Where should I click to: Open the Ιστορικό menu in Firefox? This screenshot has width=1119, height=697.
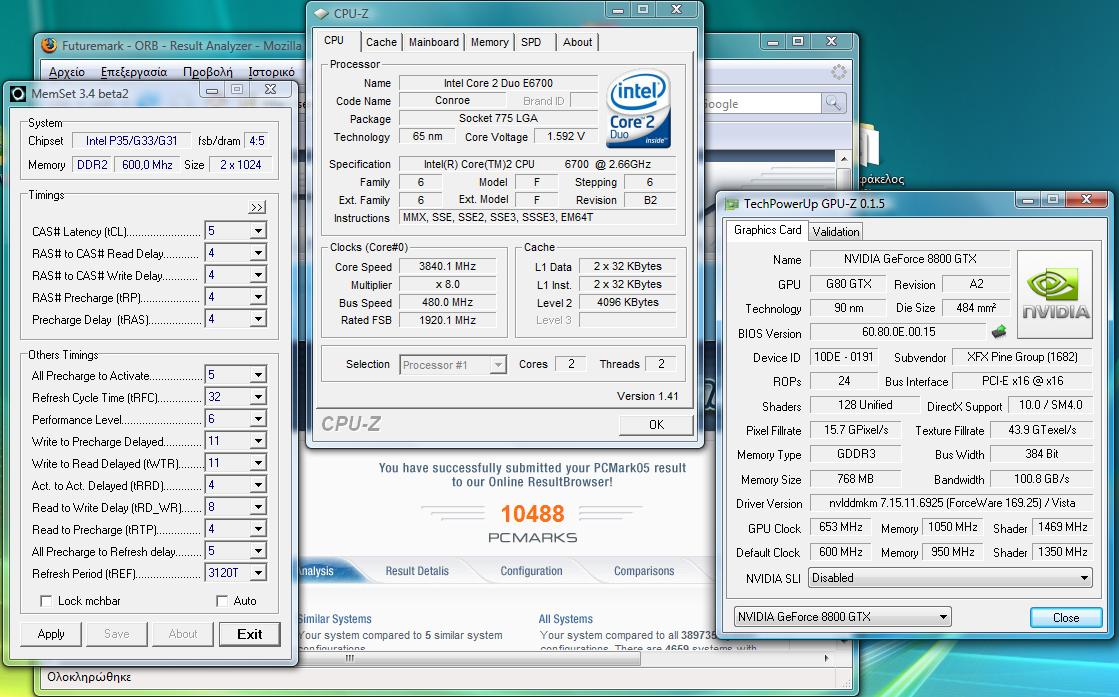click(x=271, y=72)
